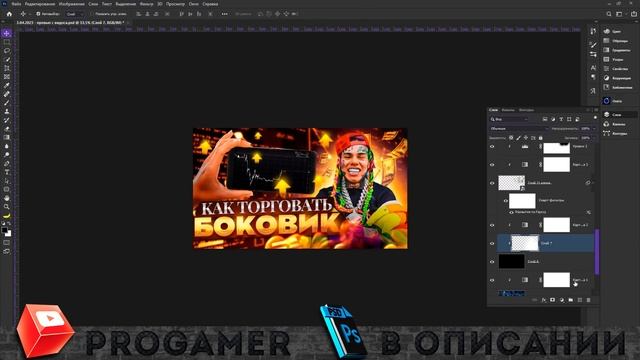This screenshot has width=640, height=360.
Task: Open the Изображение menu
Action: coord(71,4)
